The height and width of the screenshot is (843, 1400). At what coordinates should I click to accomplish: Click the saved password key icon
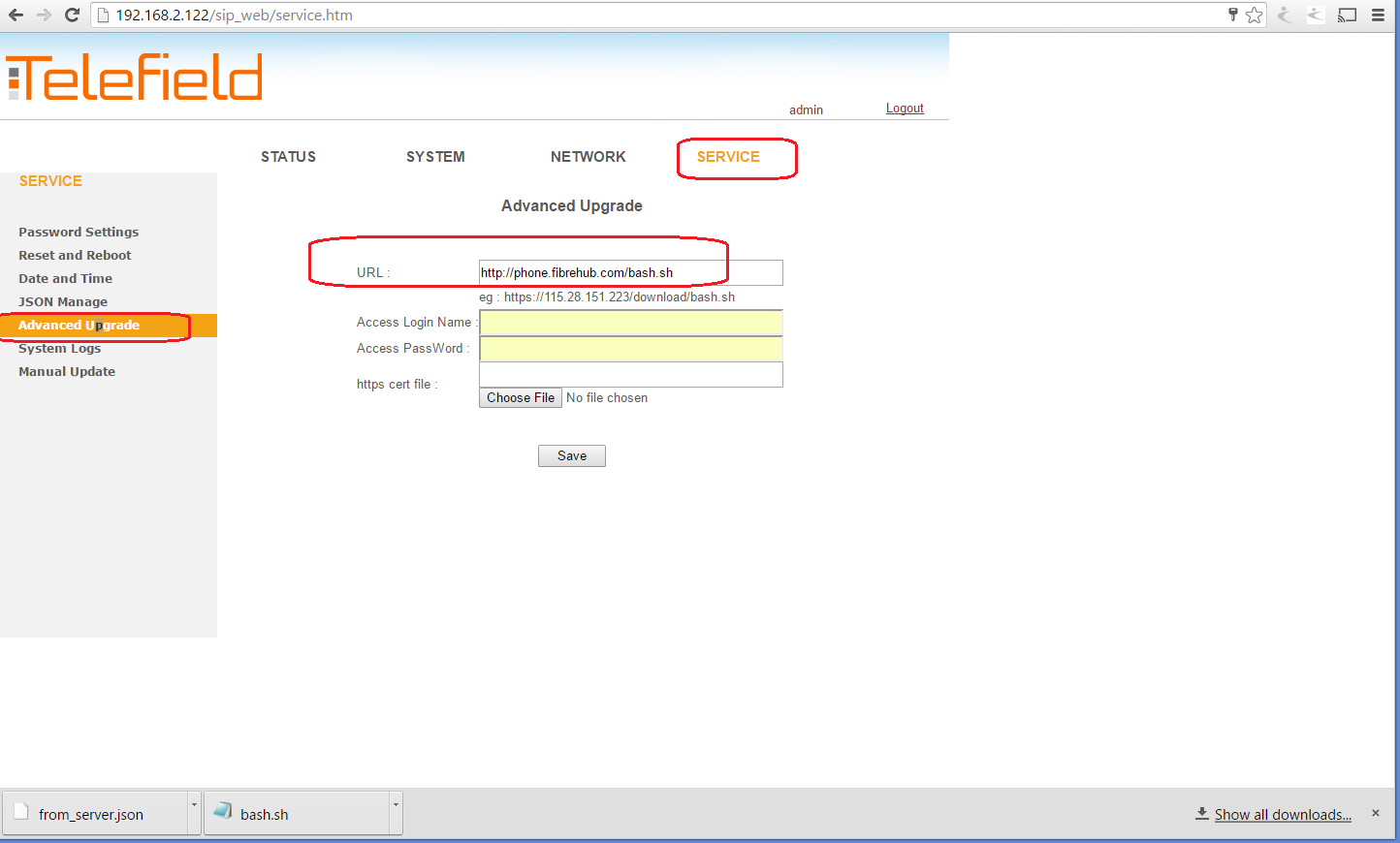click(1232, 15)
